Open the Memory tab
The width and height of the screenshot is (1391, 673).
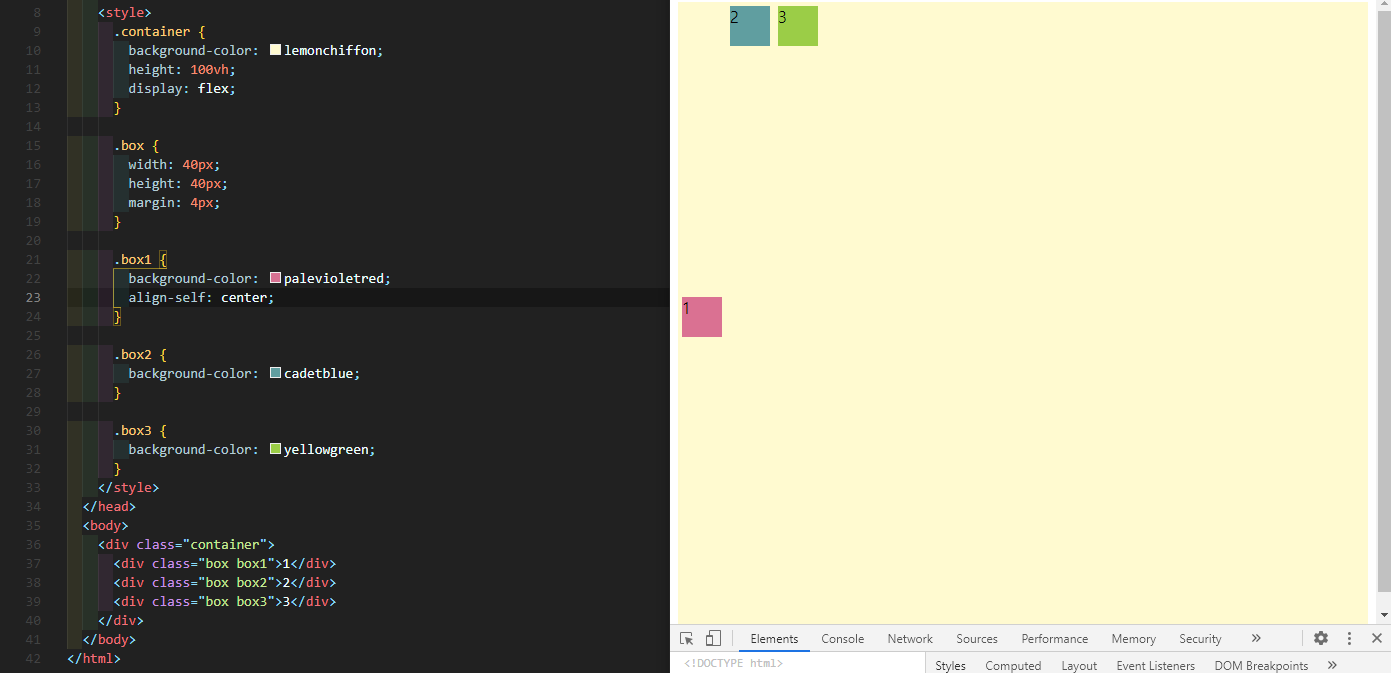pyautogui.click(x=1134, y=639)
